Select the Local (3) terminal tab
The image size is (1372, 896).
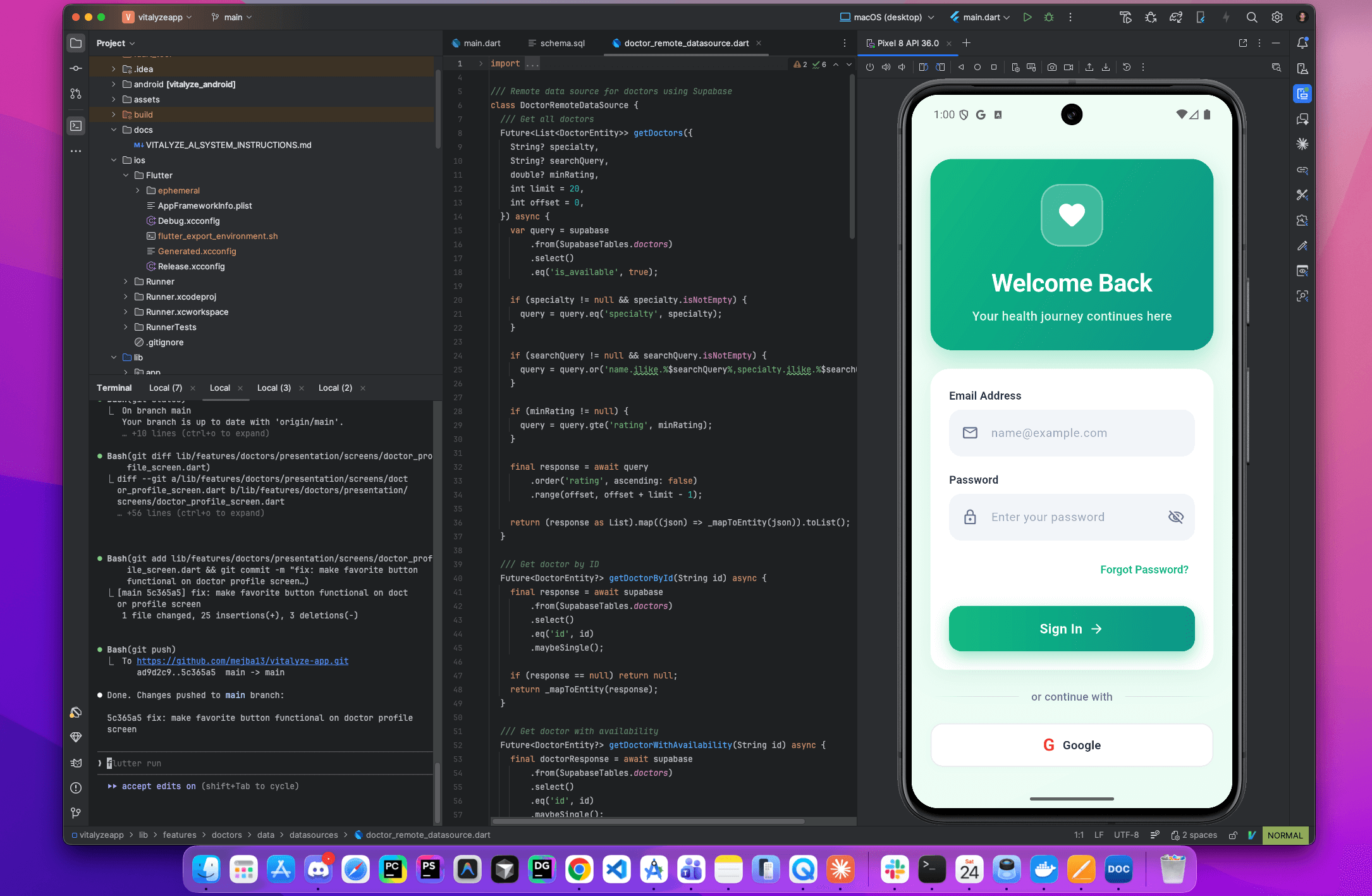(274, 388)
